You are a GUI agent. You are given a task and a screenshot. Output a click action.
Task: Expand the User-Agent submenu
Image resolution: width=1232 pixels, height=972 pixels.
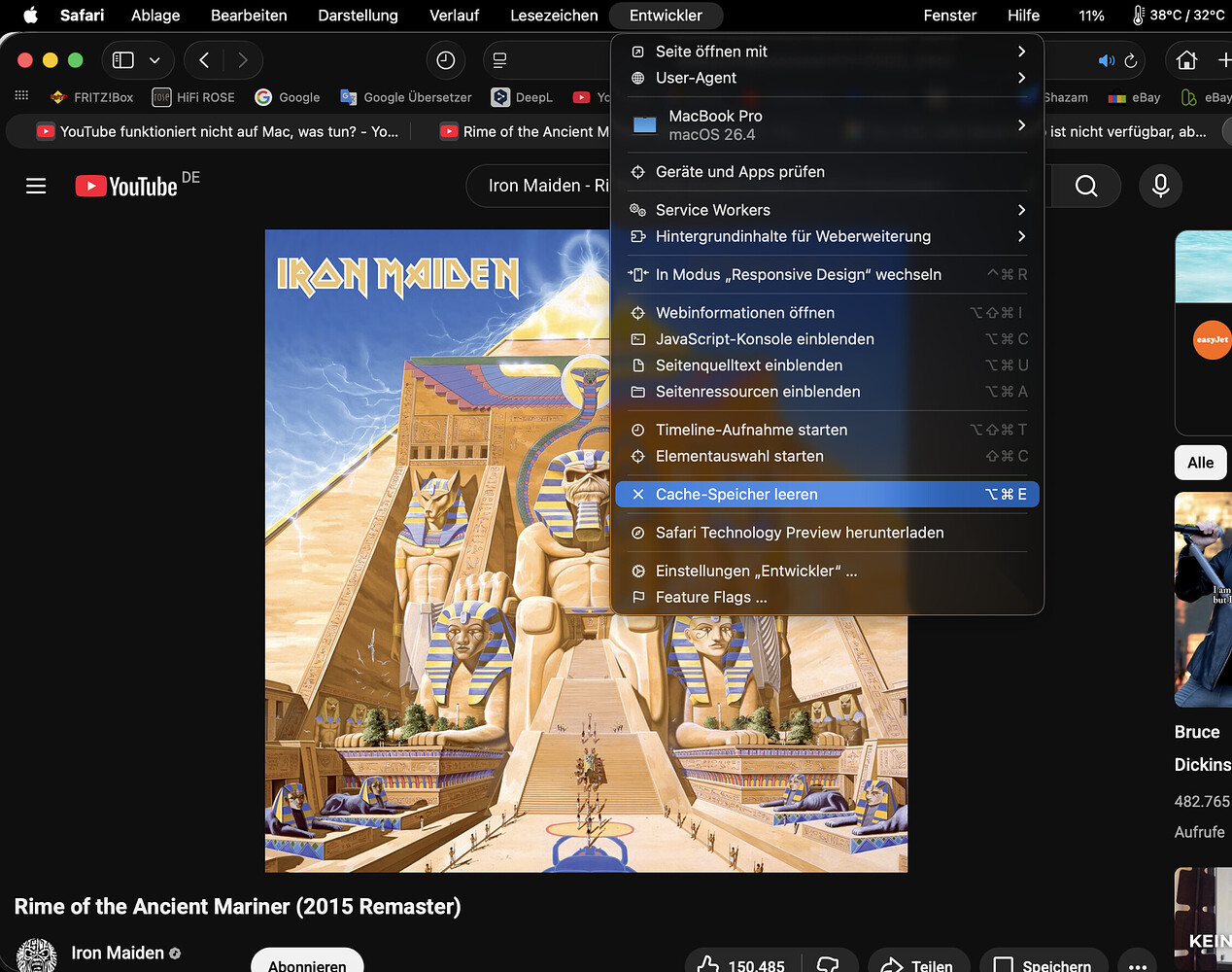click(827, 78)
